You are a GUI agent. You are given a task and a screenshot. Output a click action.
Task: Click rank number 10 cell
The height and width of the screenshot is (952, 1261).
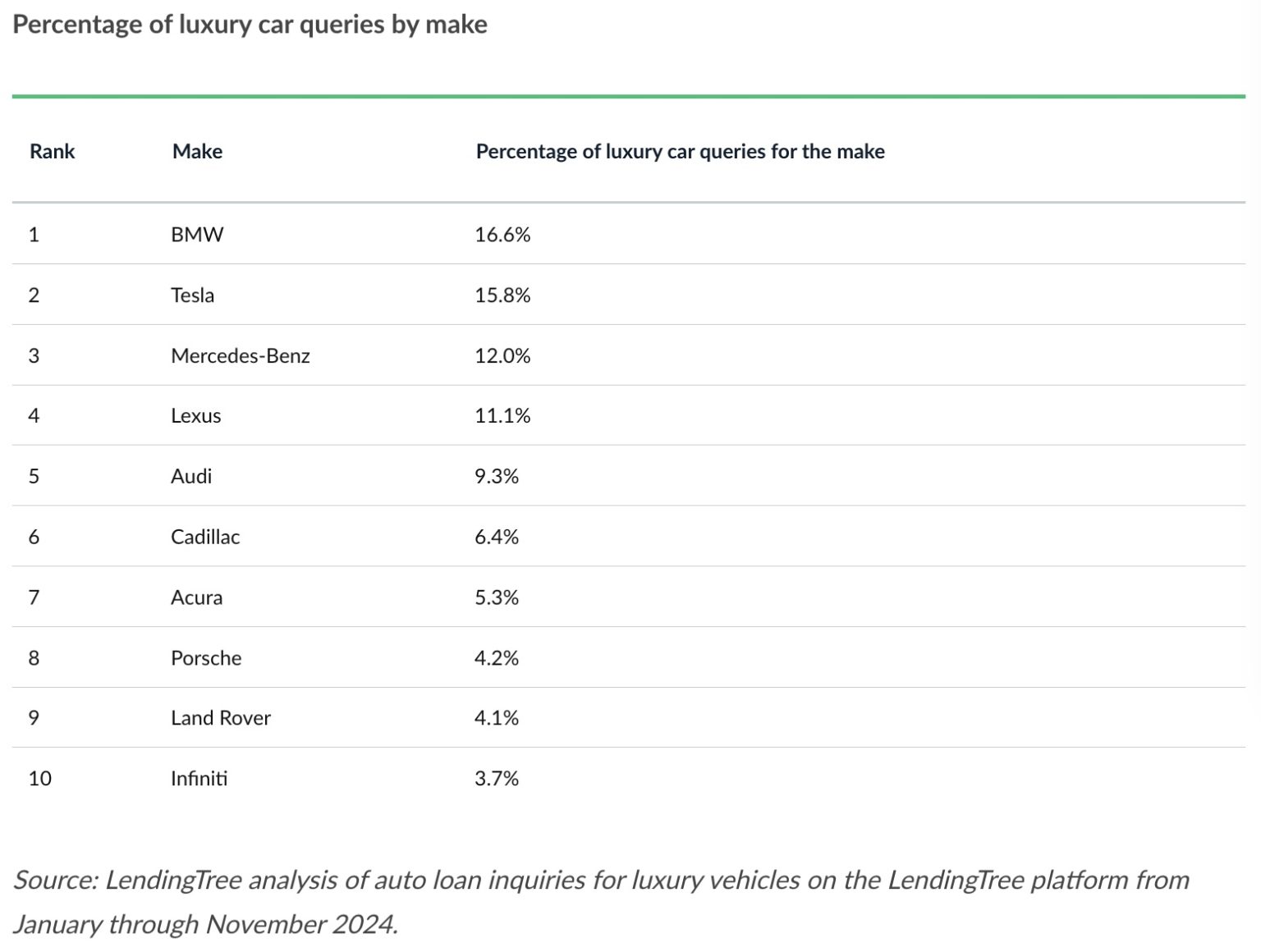pyautogui.click(x=39, y=779)
